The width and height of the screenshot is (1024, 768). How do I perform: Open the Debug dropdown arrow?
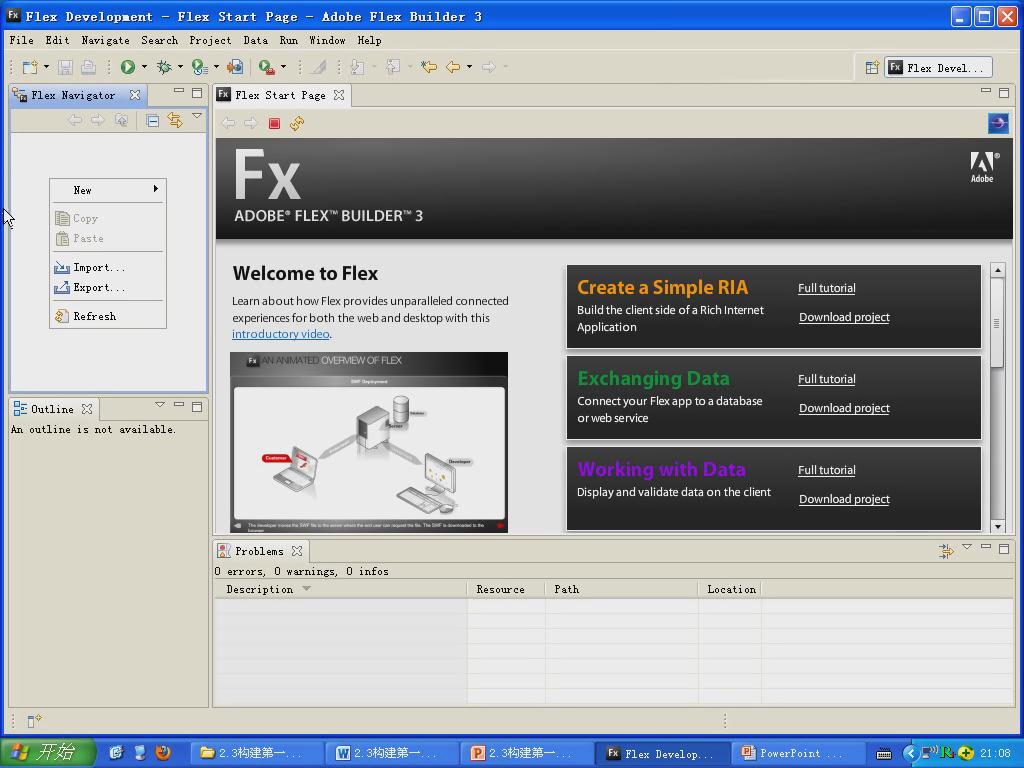click(x=180, y=67)
